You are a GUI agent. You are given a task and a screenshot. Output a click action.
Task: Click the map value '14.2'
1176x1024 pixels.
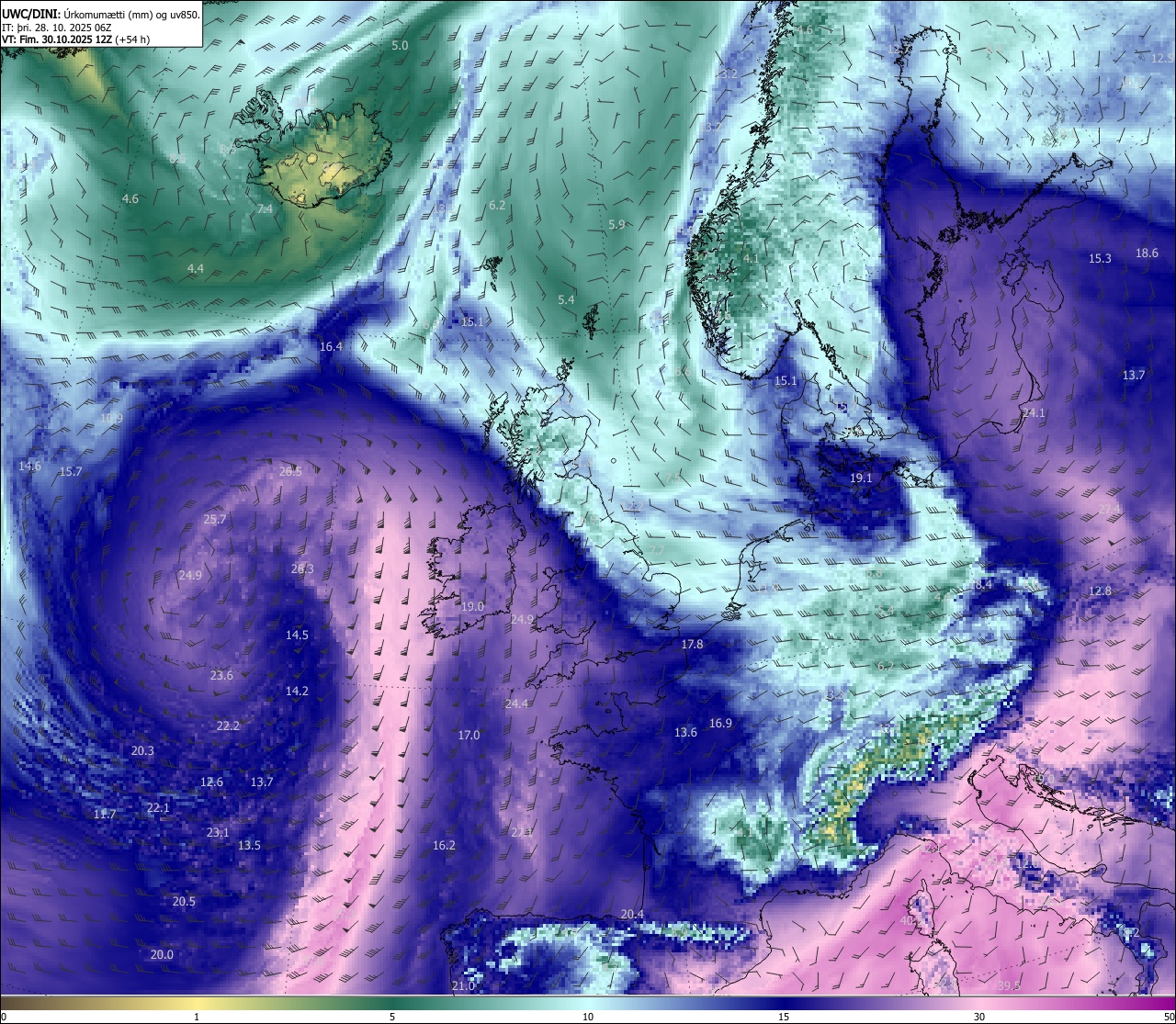297,691
